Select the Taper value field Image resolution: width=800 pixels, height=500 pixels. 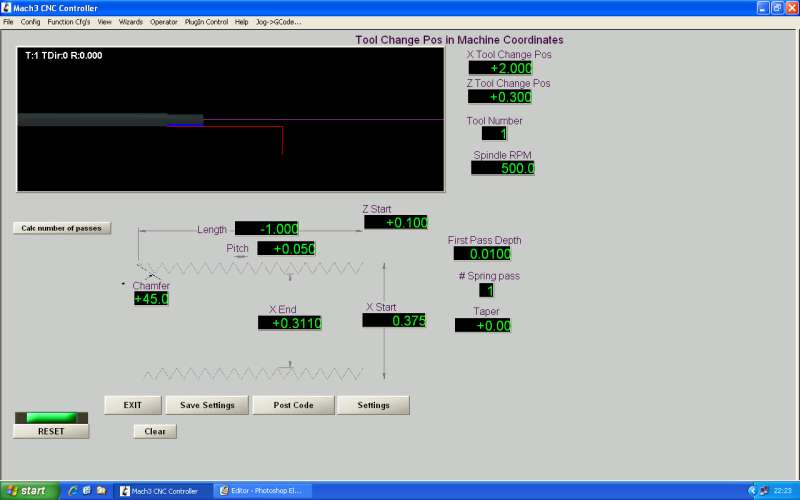(483, 326)
